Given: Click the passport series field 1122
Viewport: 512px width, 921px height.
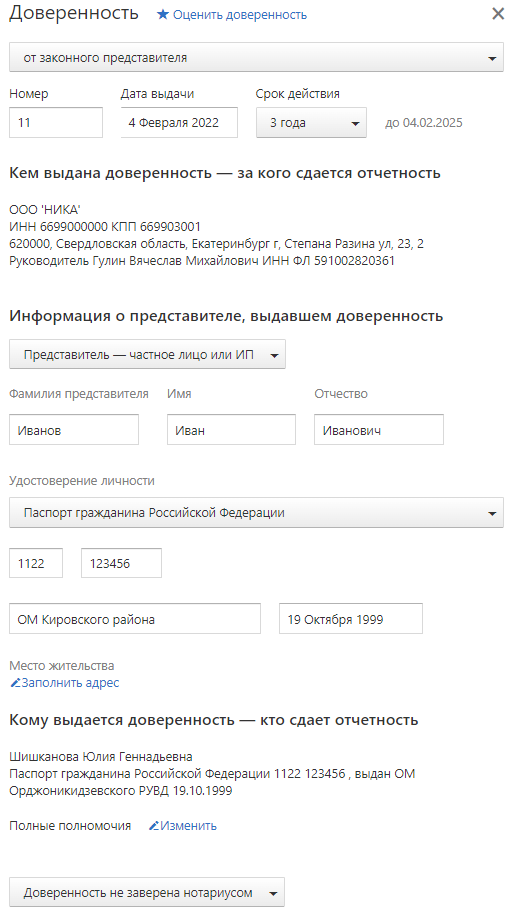Looking at the screenshot, I should coord(36,563).
